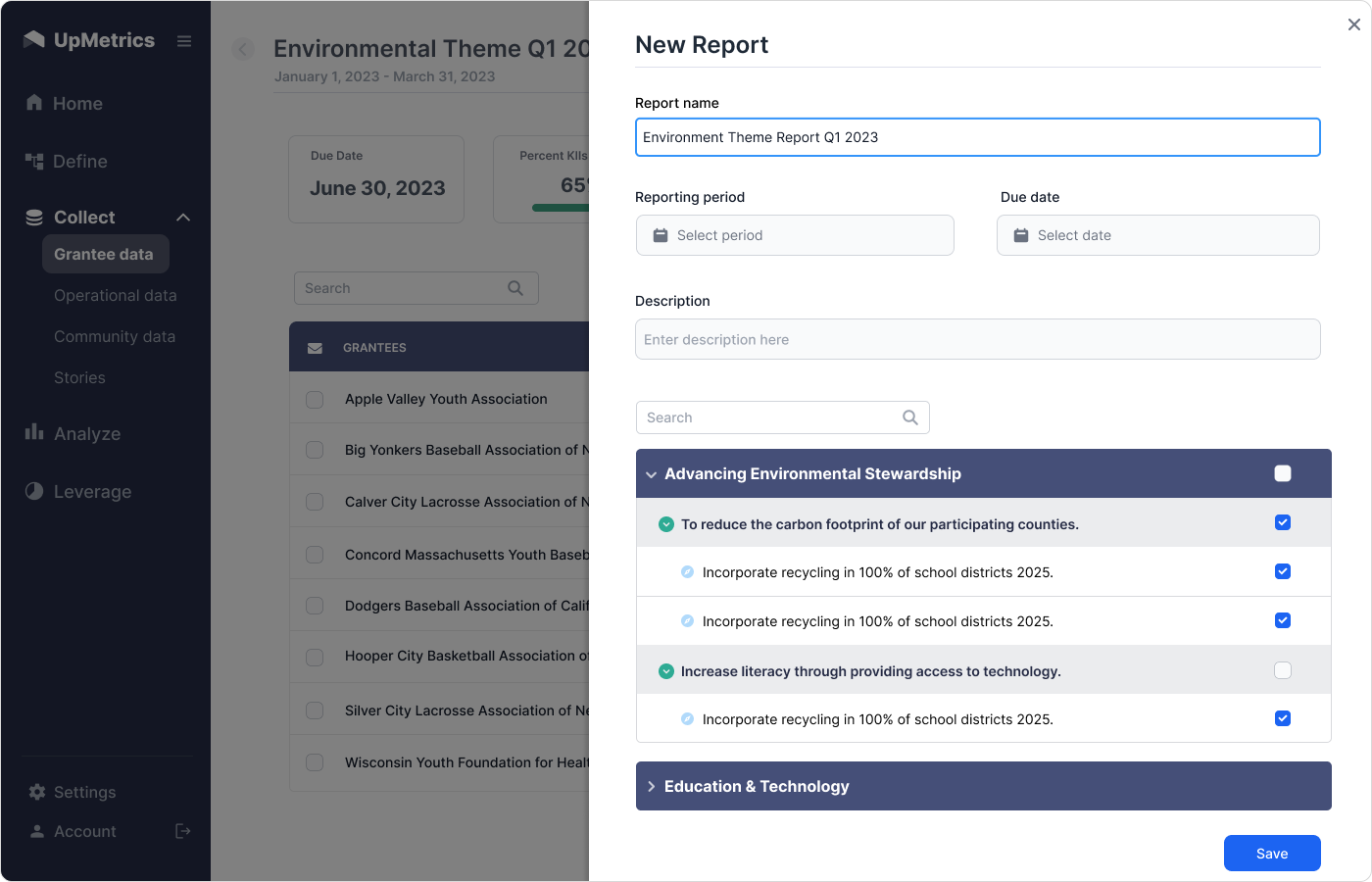Go to Stories in the sidebar
This screenshot has height=882, width=1372.
pyautogui.click(x=79, y=377)
